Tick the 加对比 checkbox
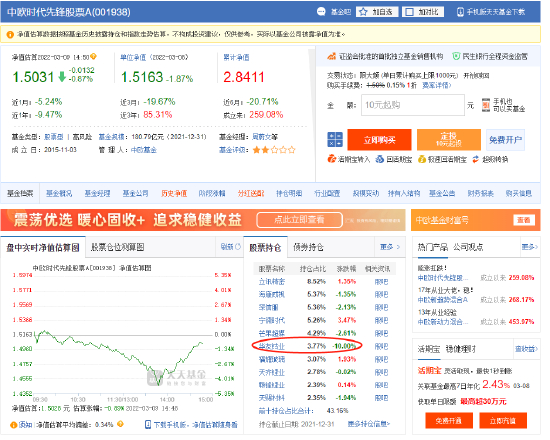This screenshot has height=440, width=550. pos(409,12)
